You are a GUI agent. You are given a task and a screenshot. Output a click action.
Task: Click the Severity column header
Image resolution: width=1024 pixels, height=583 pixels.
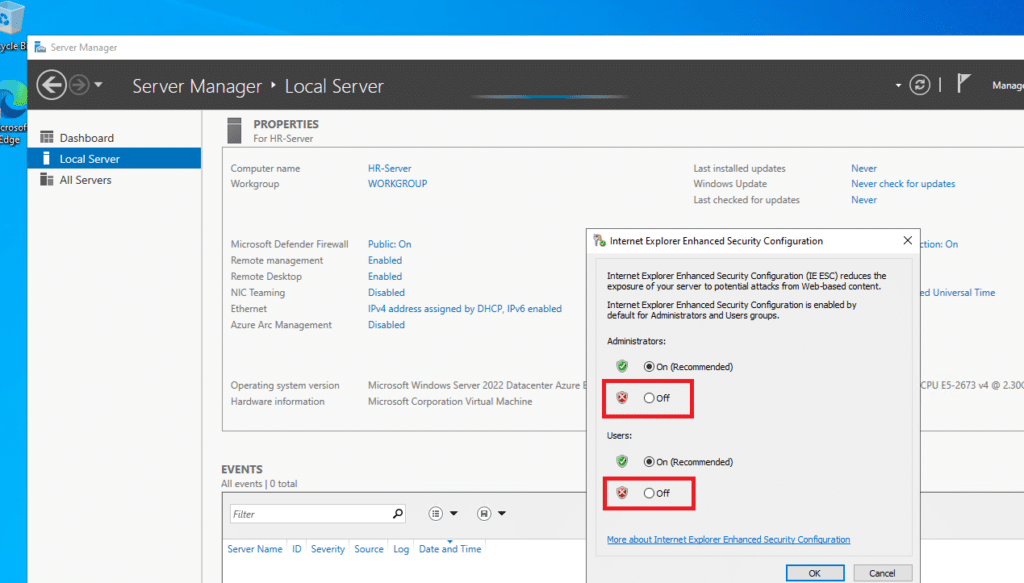[328, 549]
